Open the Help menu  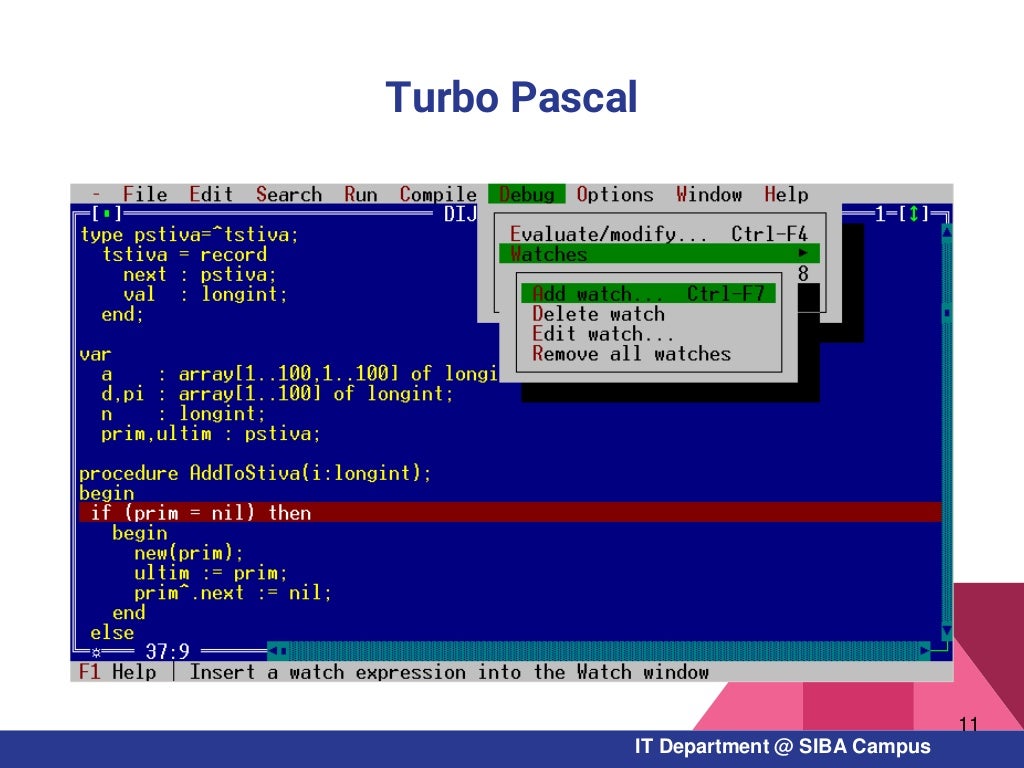click(x=786, y=195)
